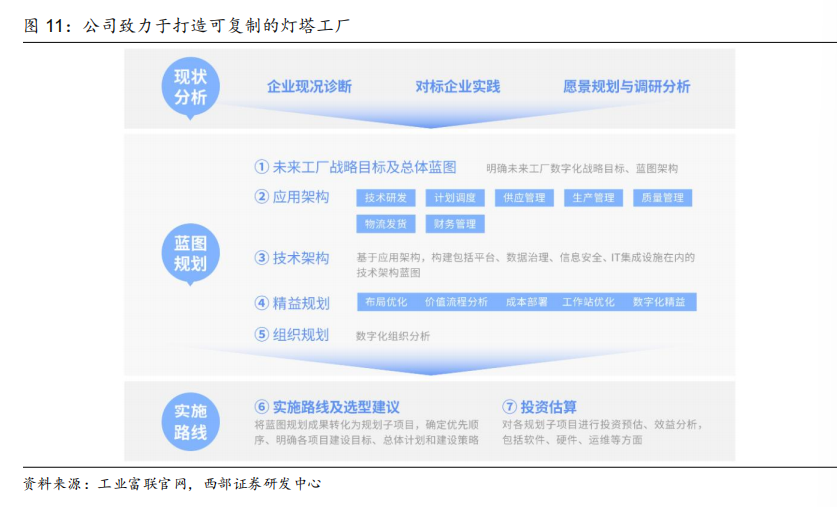Select 价值流程分析 in the lean planning bar
The width and height of the screenshot is (837, 507).
click(456, 302)
